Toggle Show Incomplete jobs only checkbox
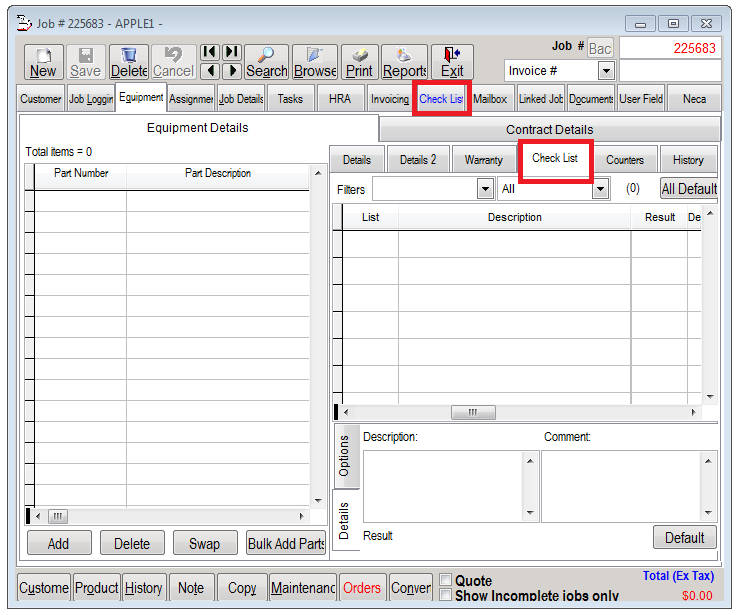The image size is (736, 615). 446,595
